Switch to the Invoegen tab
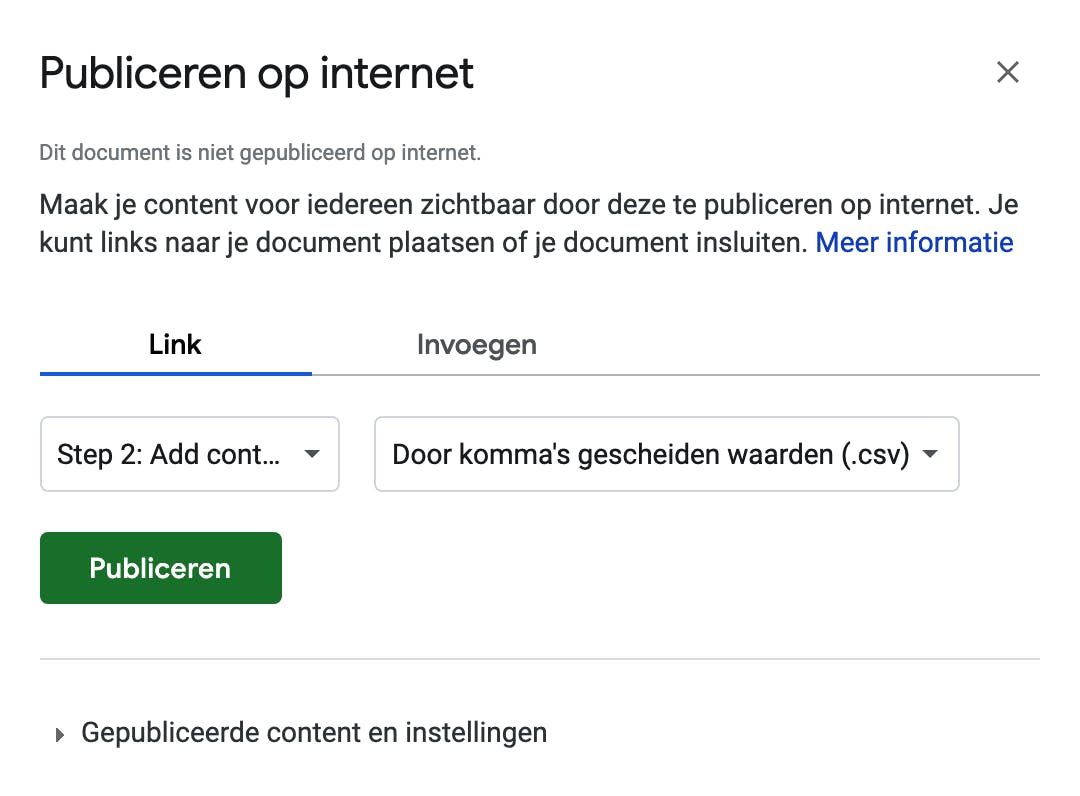1080x796 pixels. coord(476,345)
